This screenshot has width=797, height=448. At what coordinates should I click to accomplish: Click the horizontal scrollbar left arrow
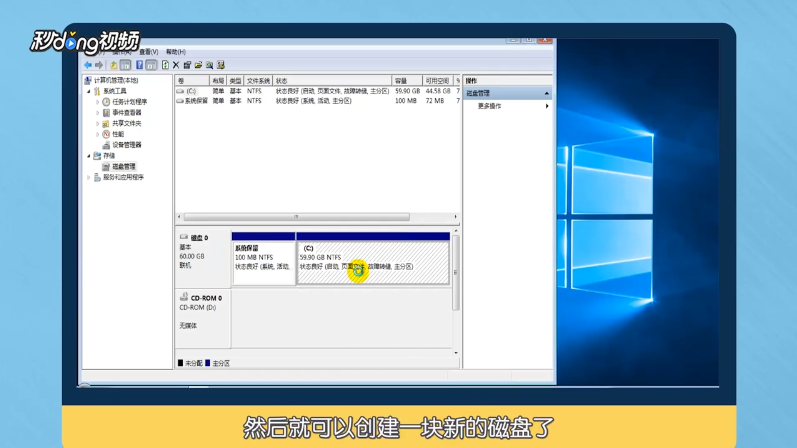pos(179,217)
